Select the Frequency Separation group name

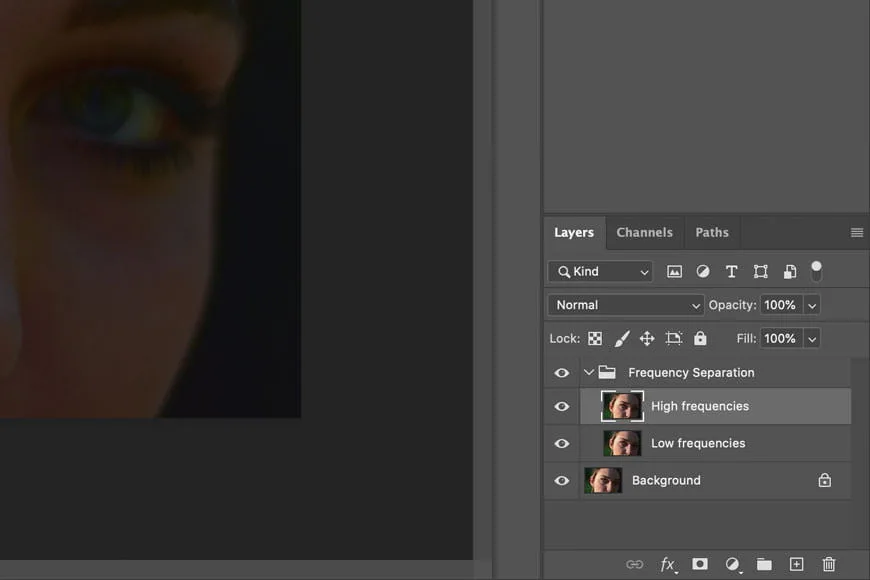point(691,373)
